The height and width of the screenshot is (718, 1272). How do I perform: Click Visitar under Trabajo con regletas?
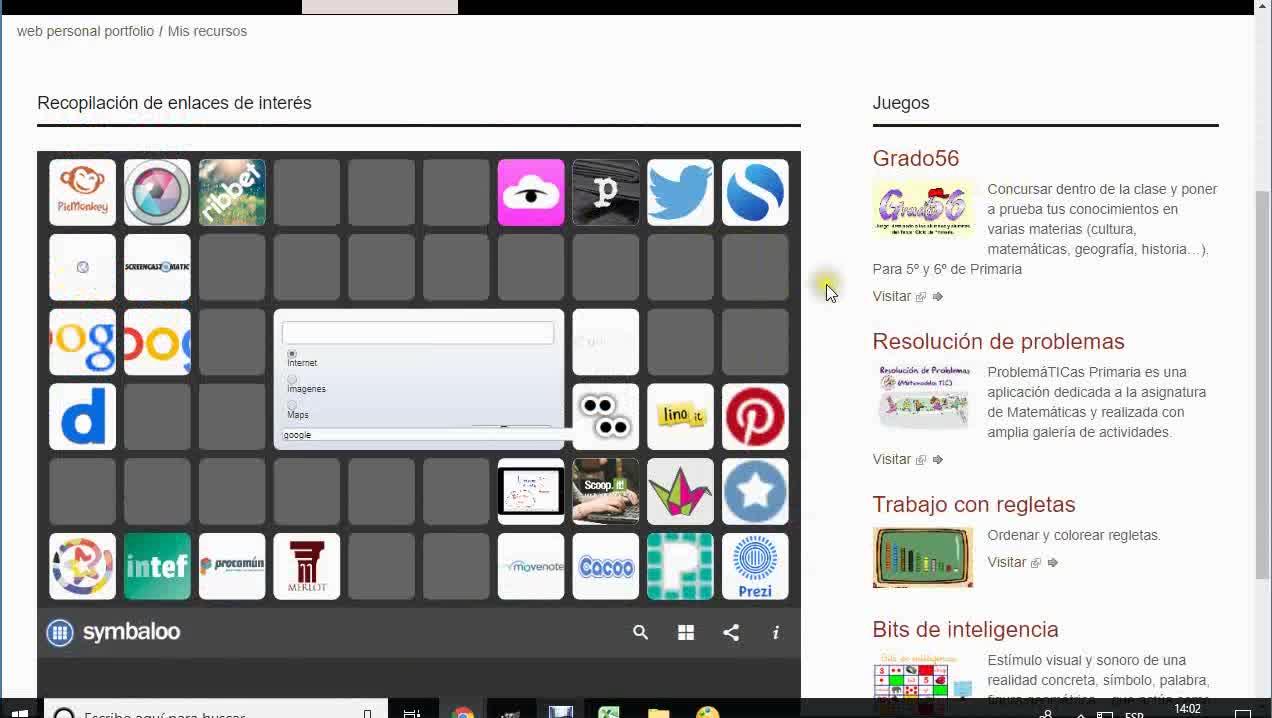(1007, 562)
